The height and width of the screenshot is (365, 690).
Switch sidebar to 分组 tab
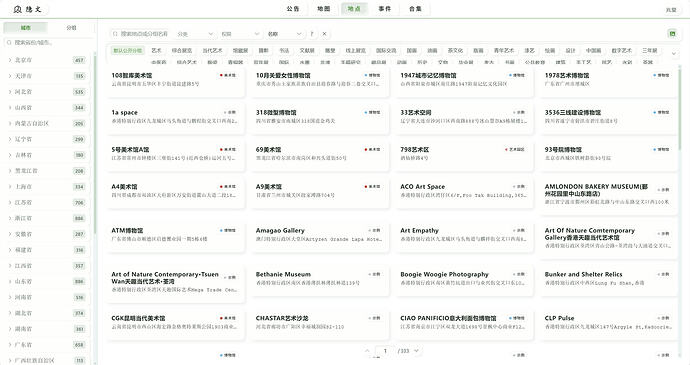tap(71, 28)
